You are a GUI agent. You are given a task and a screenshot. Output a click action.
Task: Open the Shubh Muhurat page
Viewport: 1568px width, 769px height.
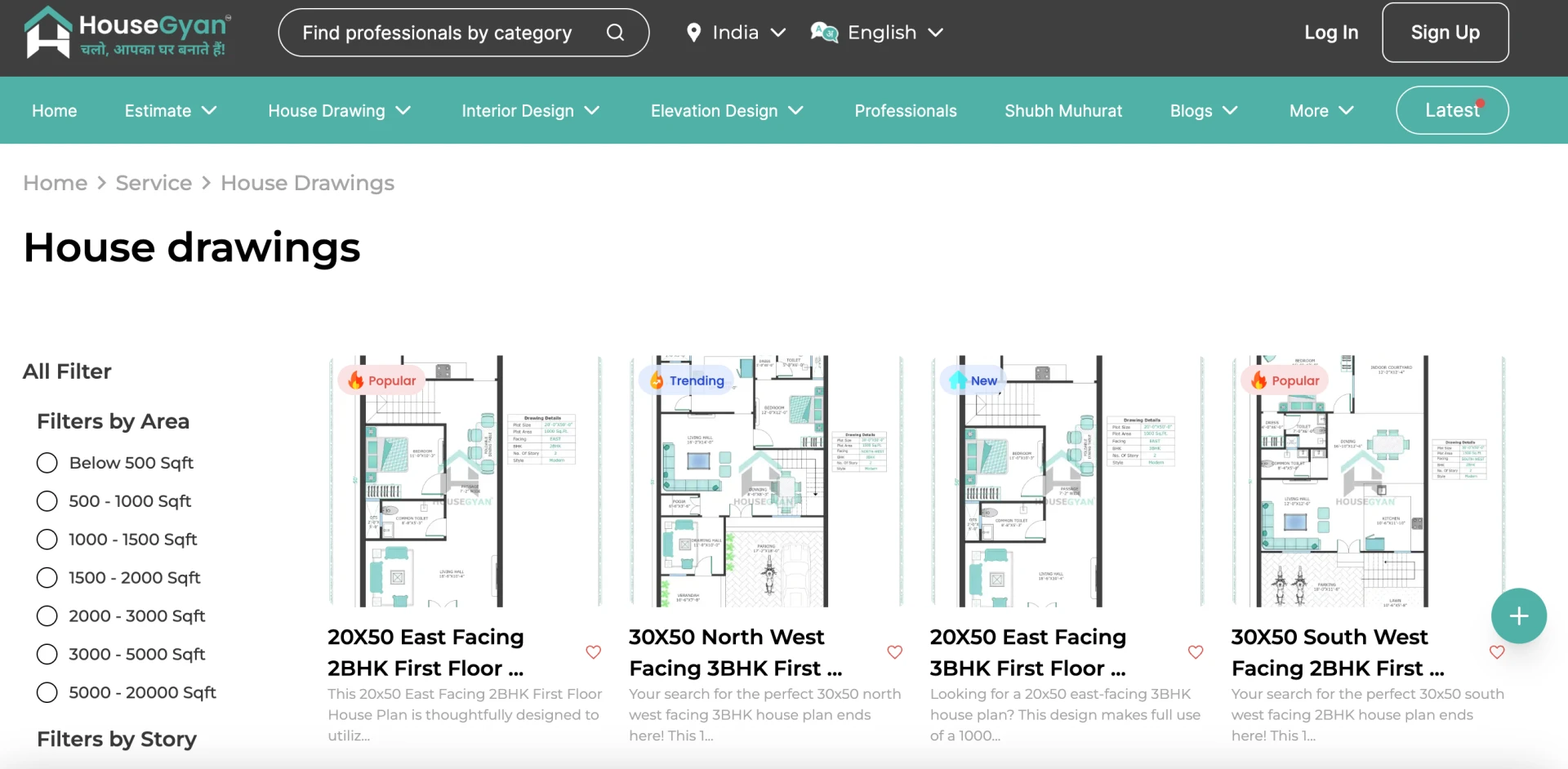1062,111
